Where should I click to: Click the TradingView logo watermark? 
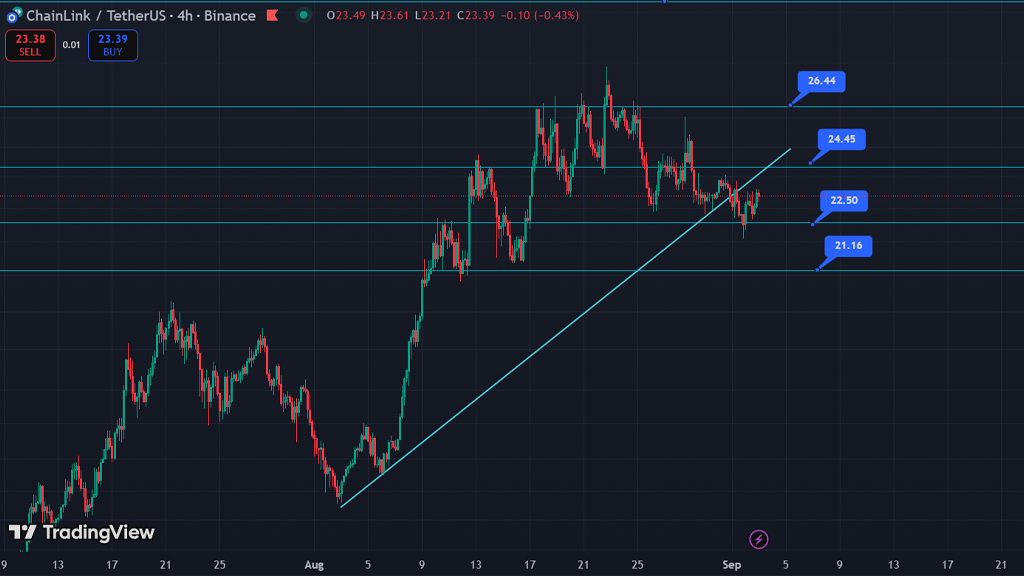pyautogui.click(x=81, y=532)
